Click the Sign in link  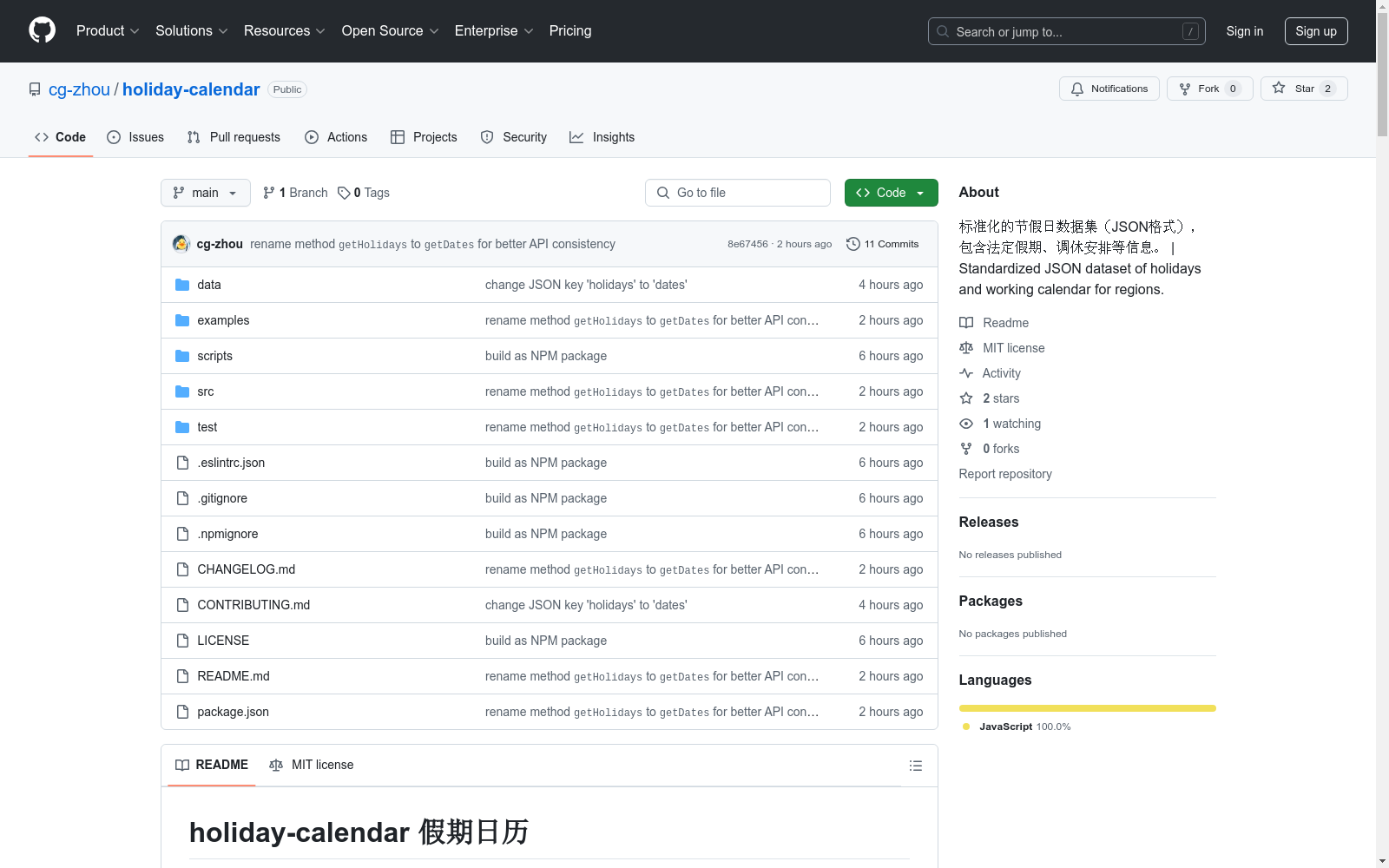click(1244, 31)
